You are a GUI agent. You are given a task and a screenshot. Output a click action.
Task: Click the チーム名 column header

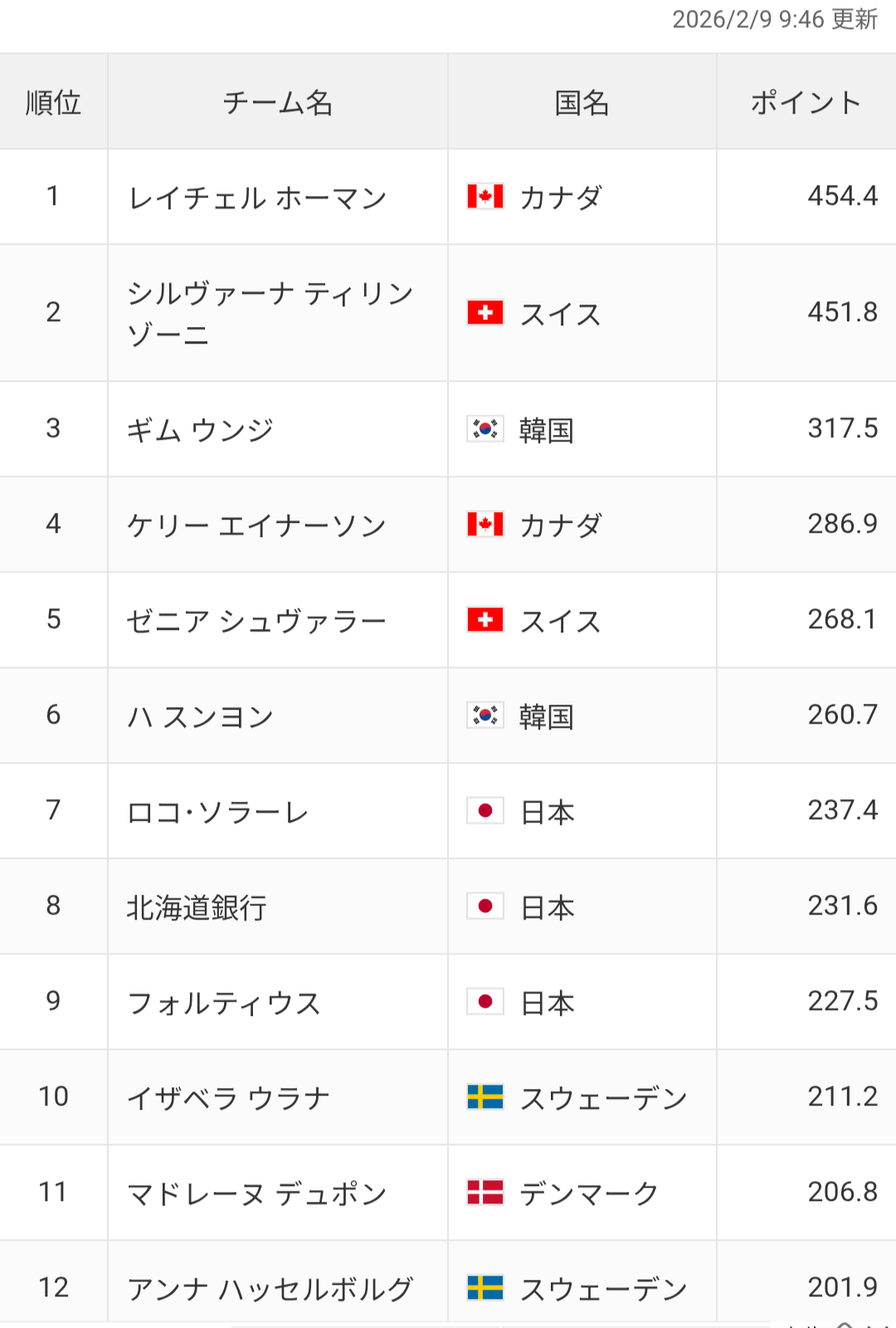click(277, 103)
